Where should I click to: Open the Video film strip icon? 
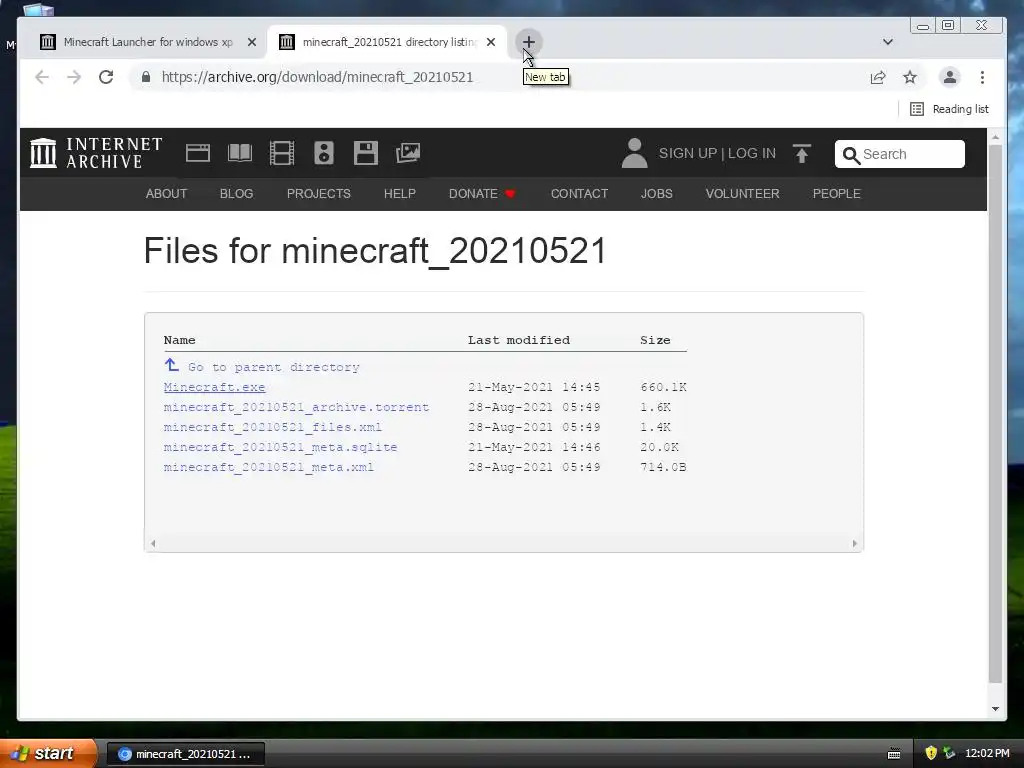tap(281, 153)
